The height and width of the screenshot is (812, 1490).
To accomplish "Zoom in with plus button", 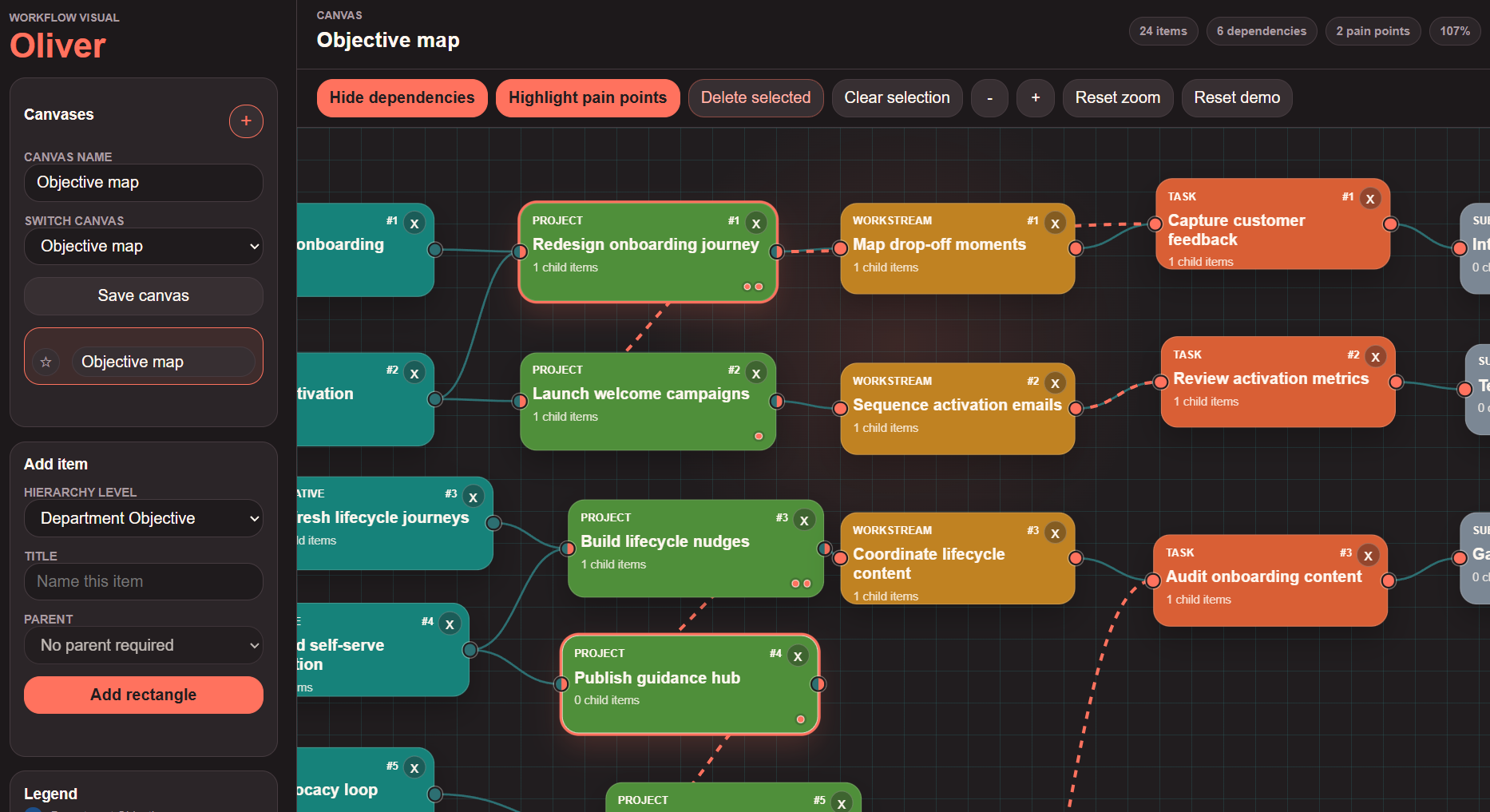I will point(1036,97).
